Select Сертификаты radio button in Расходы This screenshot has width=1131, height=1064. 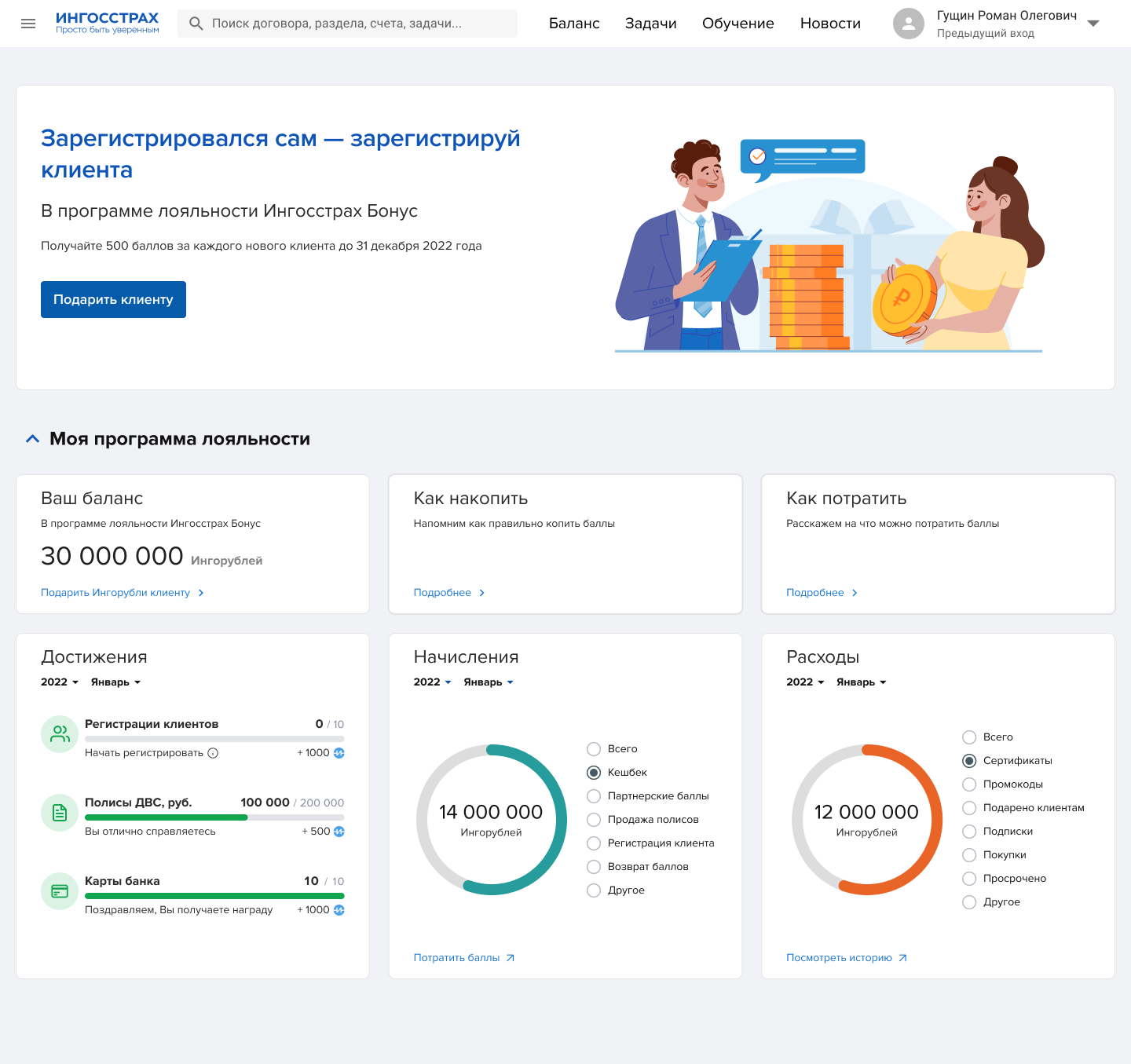coord(969,761)
